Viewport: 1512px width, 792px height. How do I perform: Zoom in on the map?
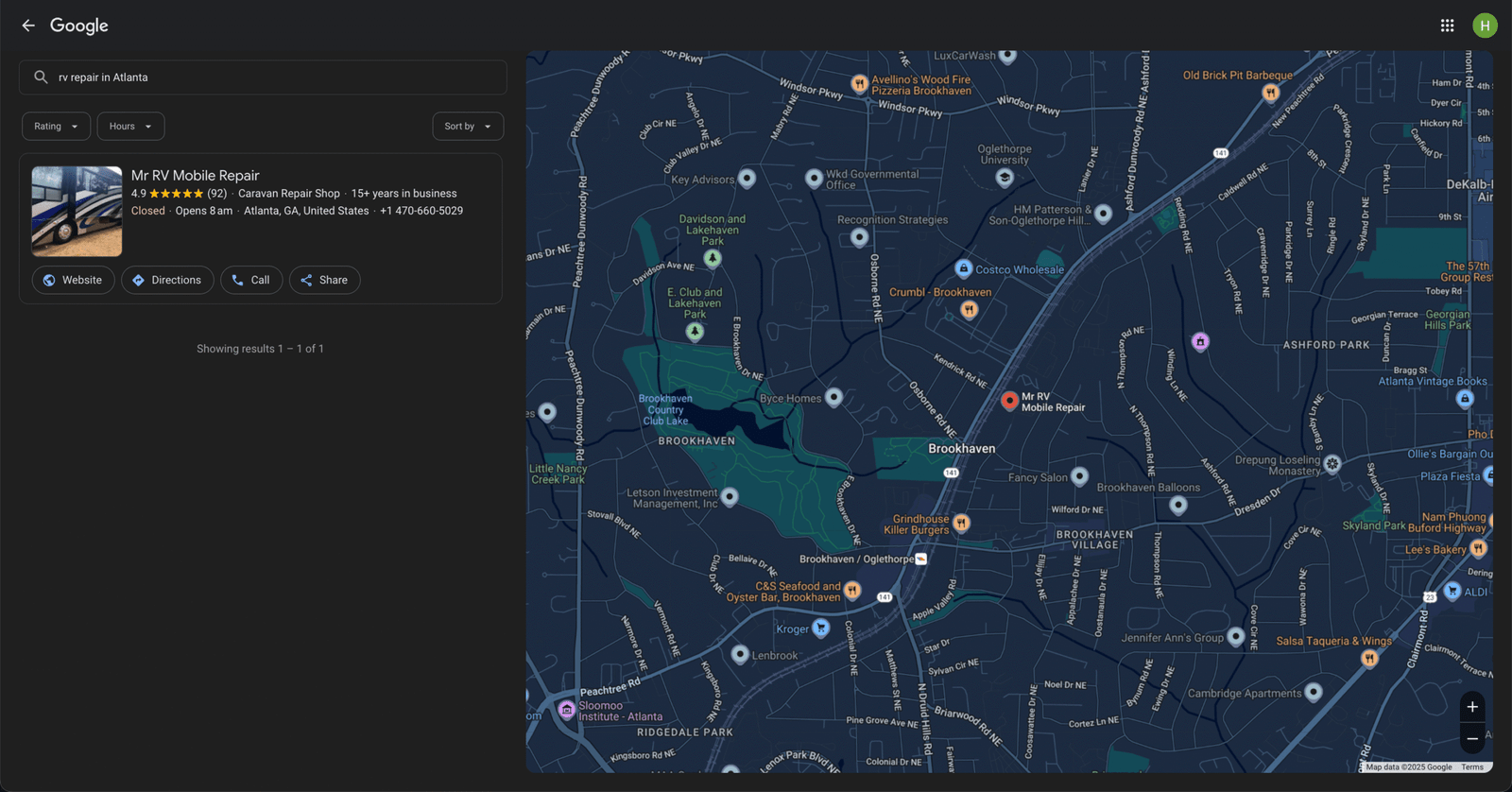[1471, 707]
